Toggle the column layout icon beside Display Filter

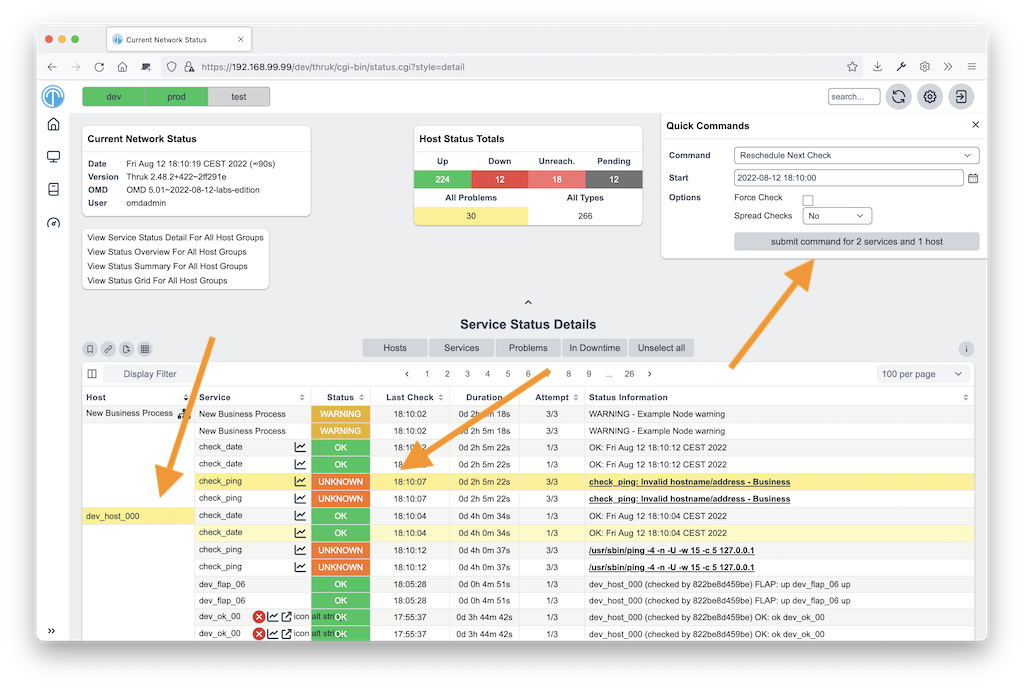click(92, 374)
